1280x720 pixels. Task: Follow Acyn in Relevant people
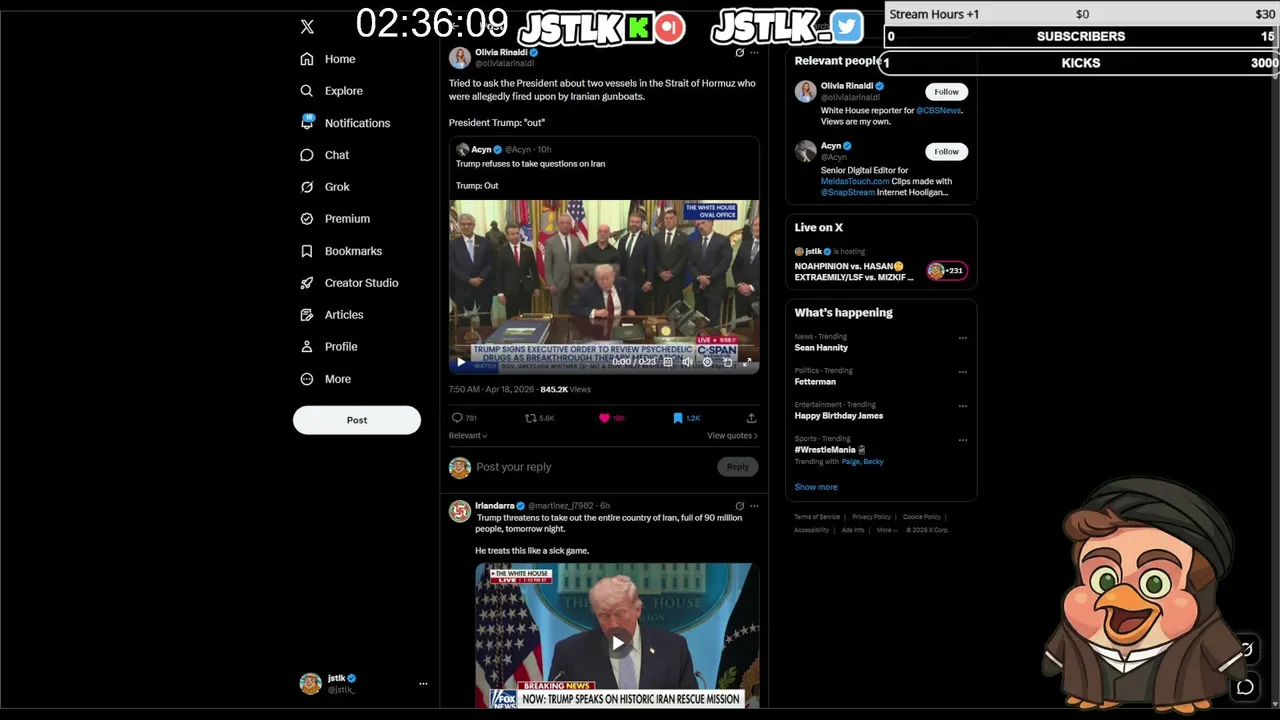pyautogui.click(x=946, y=152)
